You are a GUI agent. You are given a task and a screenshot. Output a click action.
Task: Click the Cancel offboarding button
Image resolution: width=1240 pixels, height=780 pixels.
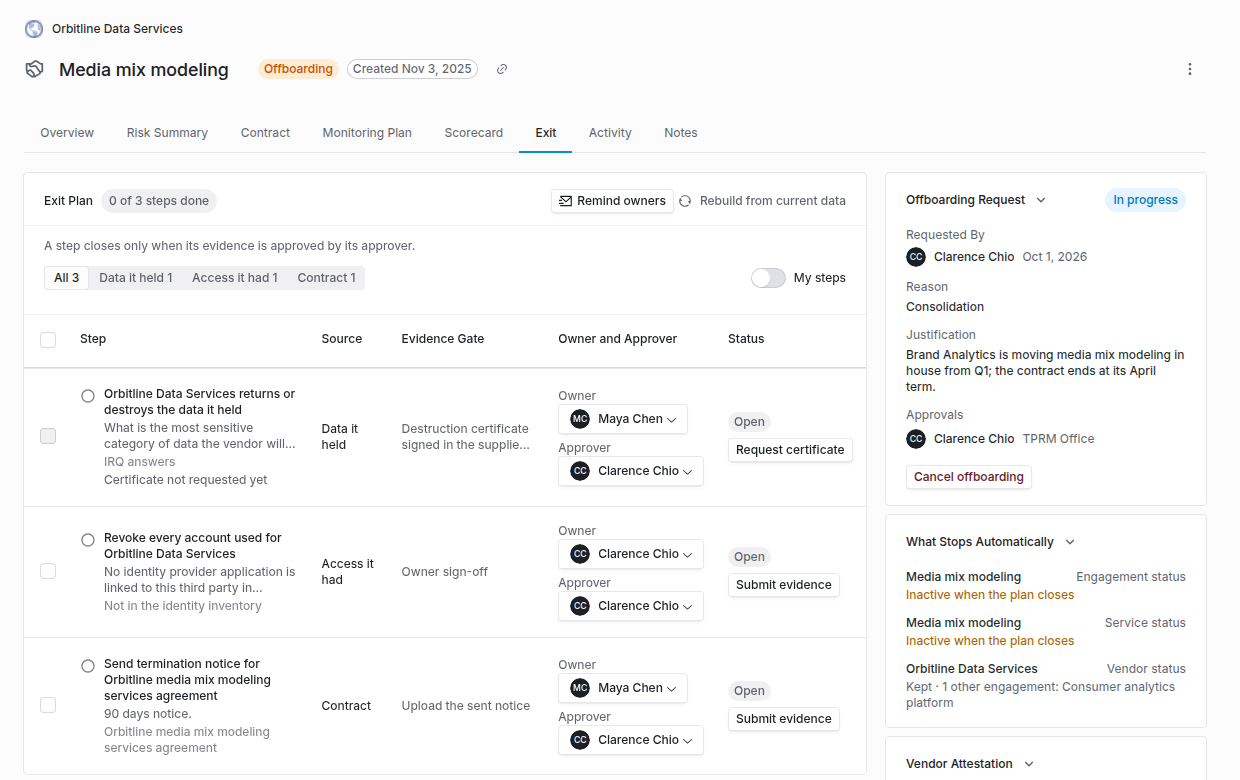[x=969, y=477]
